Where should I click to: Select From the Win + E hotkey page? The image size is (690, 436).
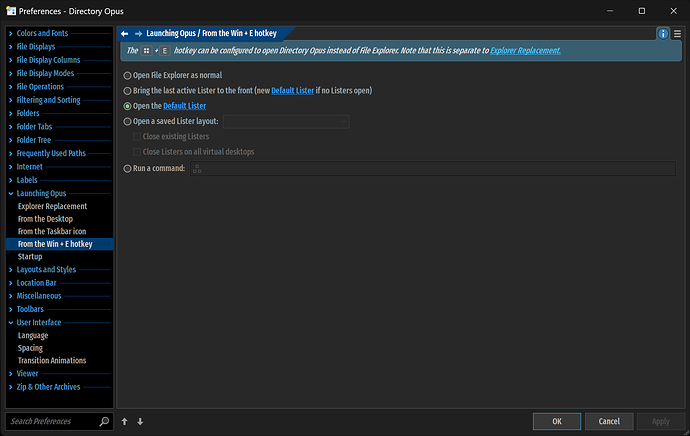coord(59,244)
